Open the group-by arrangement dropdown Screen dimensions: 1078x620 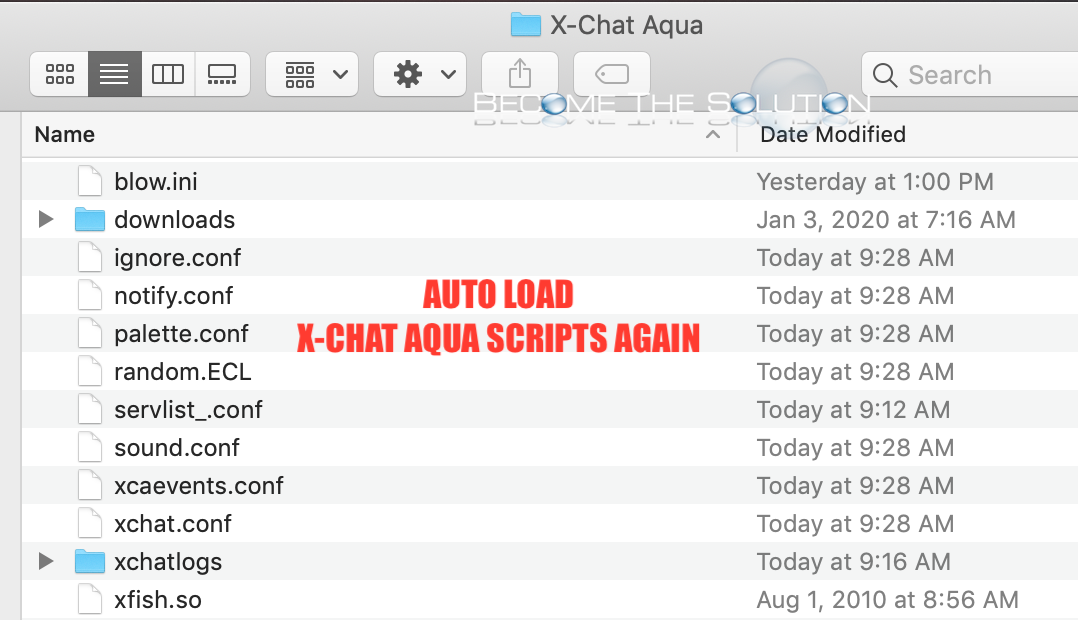pyautogui.click(x=312, y=74)
